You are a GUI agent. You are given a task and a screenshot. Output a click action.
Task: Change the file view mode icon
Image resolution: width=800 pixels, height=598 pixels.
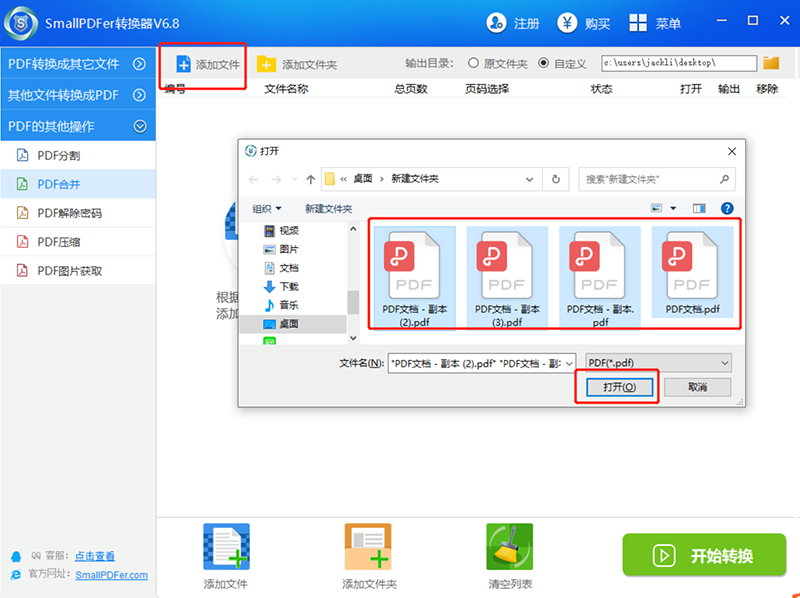pyautogui.click(x=656, y=208)
